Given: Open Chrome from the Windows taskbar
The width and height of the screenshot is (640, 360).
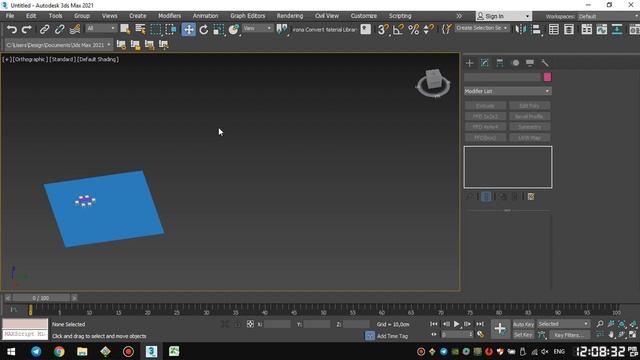Looking at the screenshot, I should pos(59,351).
